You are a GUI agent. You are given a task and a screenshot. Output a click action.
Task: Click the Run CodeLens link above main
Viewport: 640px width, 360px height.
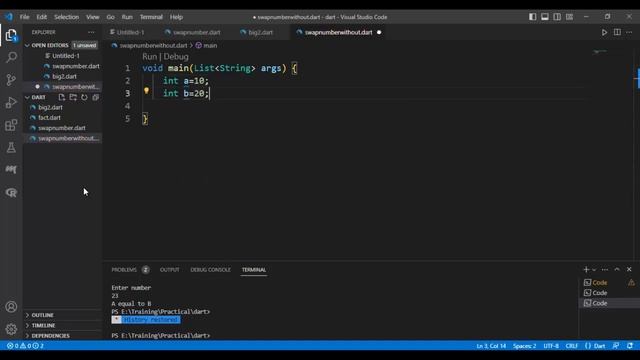[x=149, y=56]
